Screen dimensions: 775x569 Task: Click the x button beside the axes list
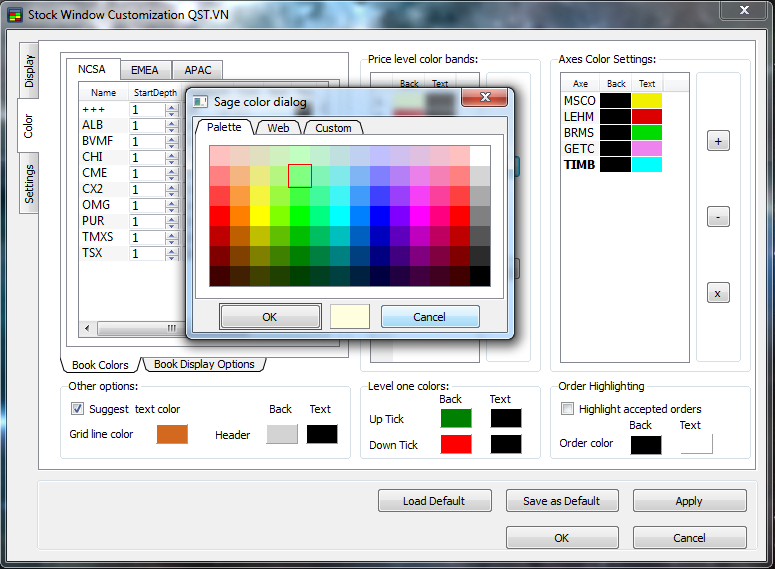pos(718,293)
